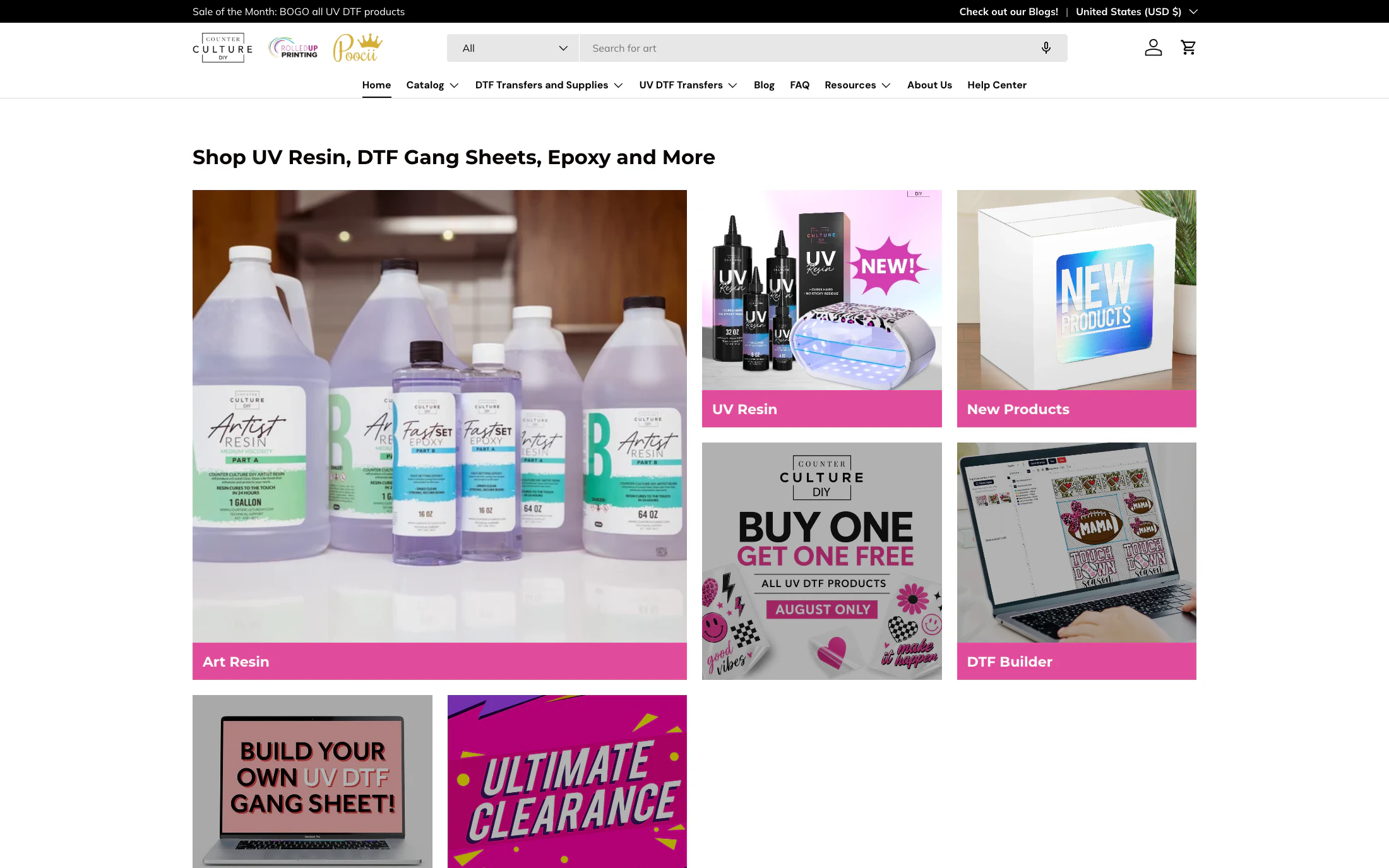
Task: Open the New Products box image
Action: coord(1076,290)
